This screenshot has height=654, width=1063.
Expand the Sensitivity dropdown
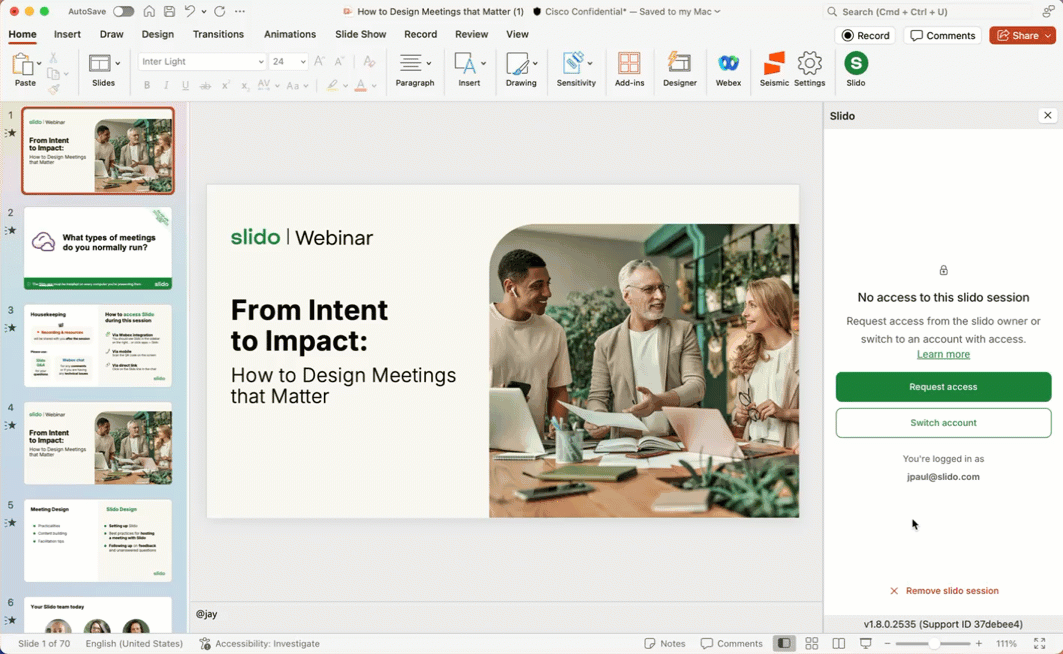[590, 63]
